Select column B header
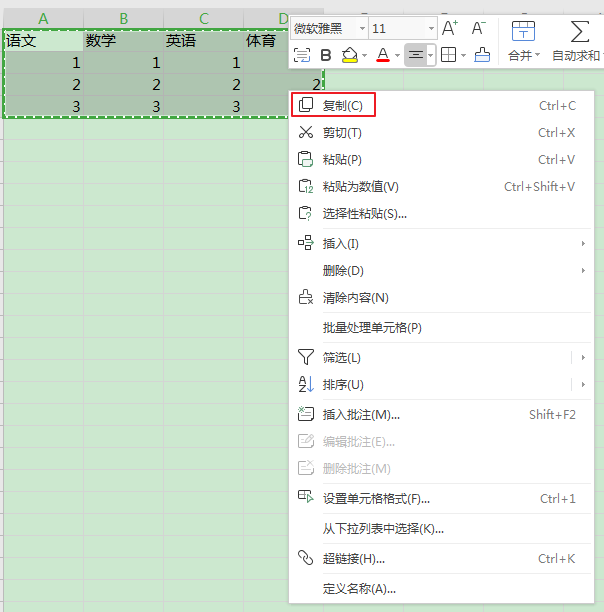This screenshot has height=612, width=604. pyautogui.click(x=124, y=18)
